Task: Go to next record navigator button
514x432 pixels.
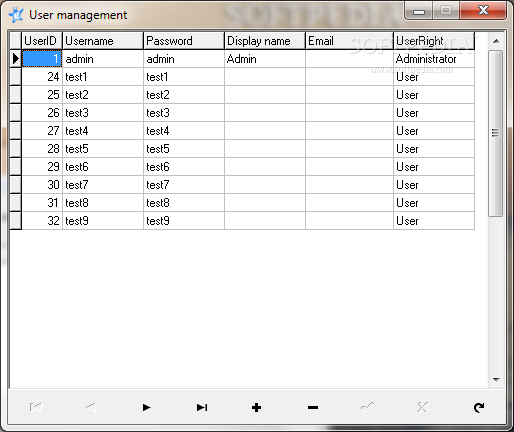Action: point(146,407)
